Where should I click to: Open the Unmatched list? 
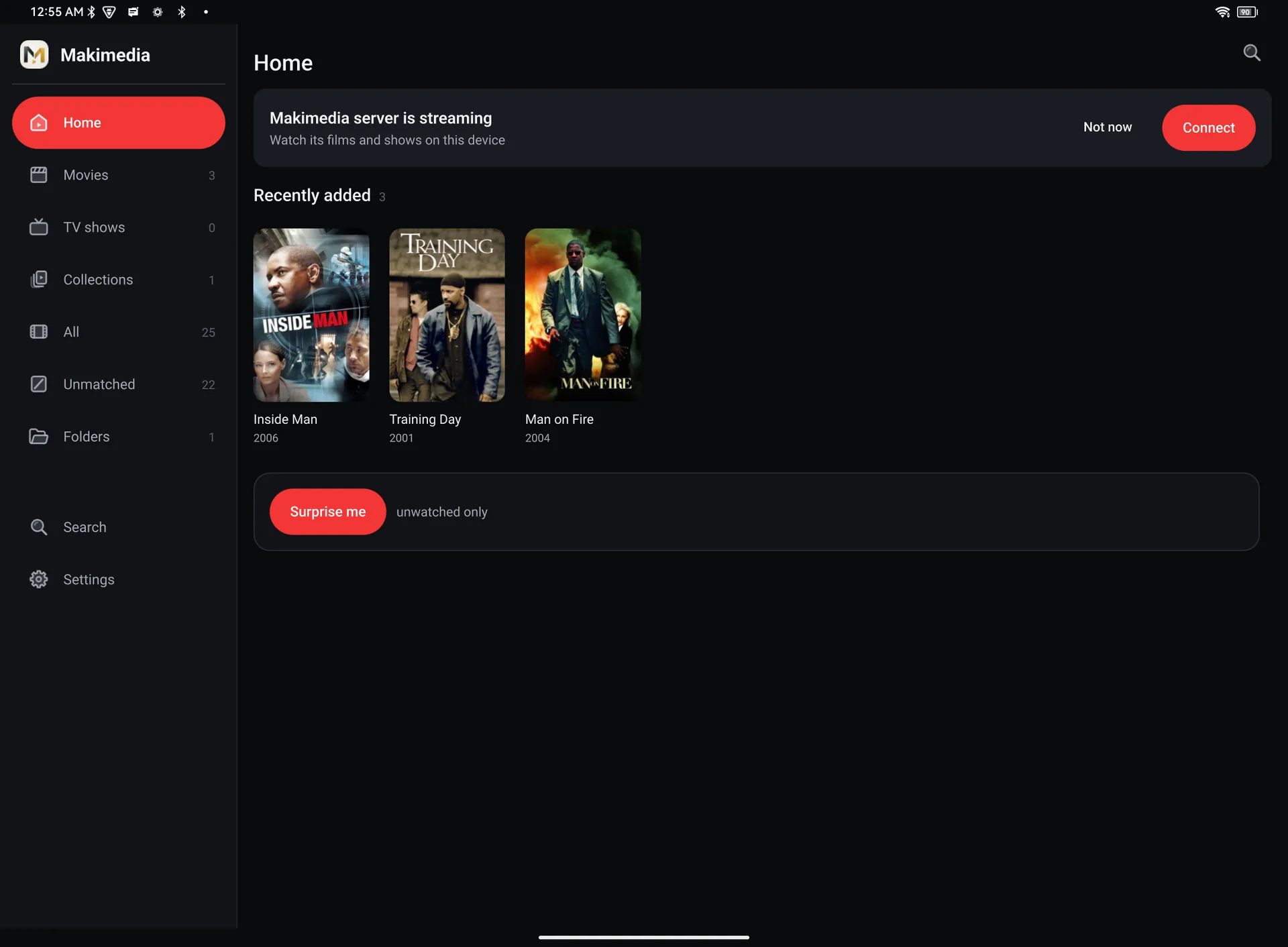(x=119, y=384)
